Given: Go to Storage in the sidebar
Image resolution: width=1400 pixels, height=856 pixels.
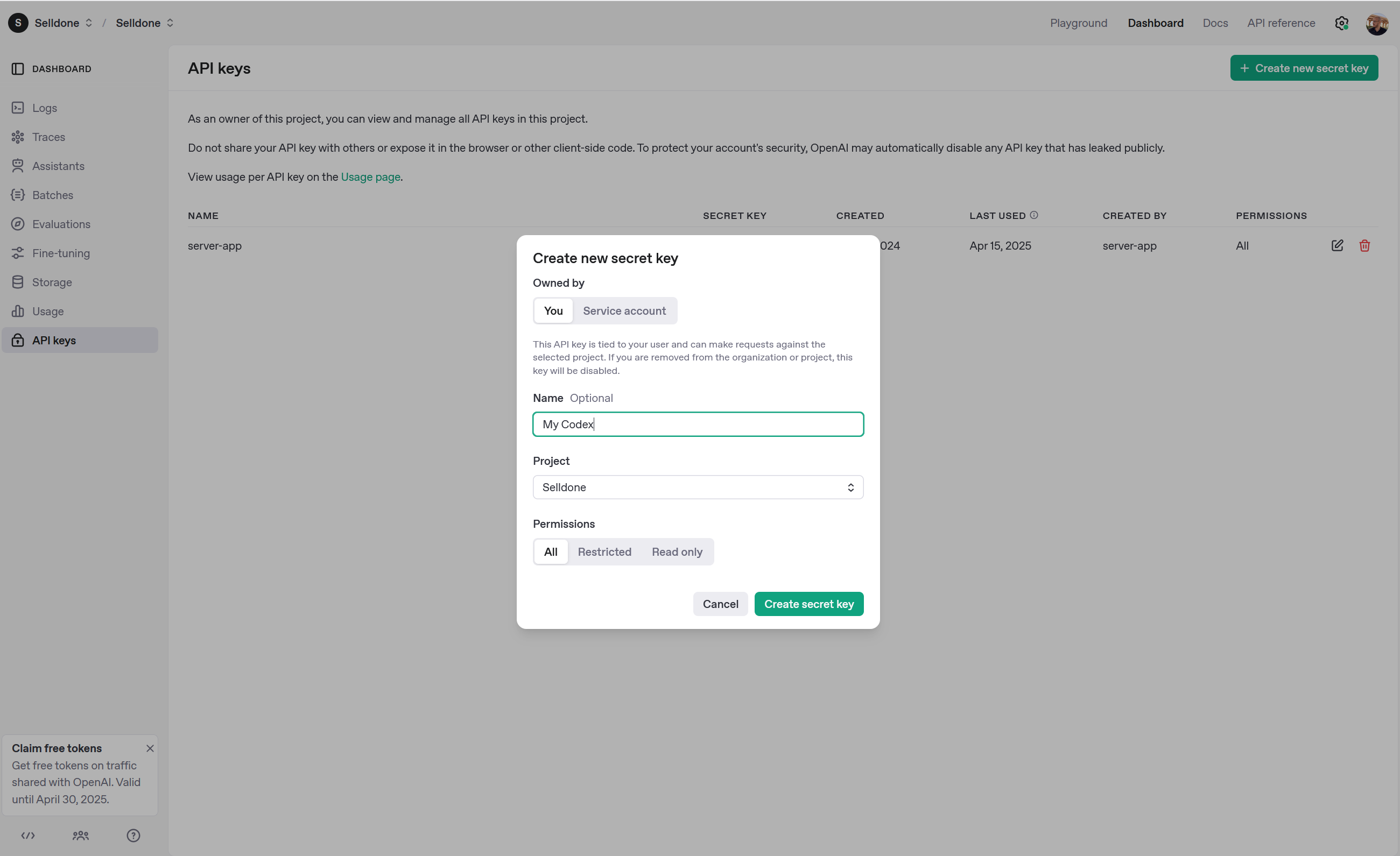Looking at the screenshot, I should click(80, 282).
